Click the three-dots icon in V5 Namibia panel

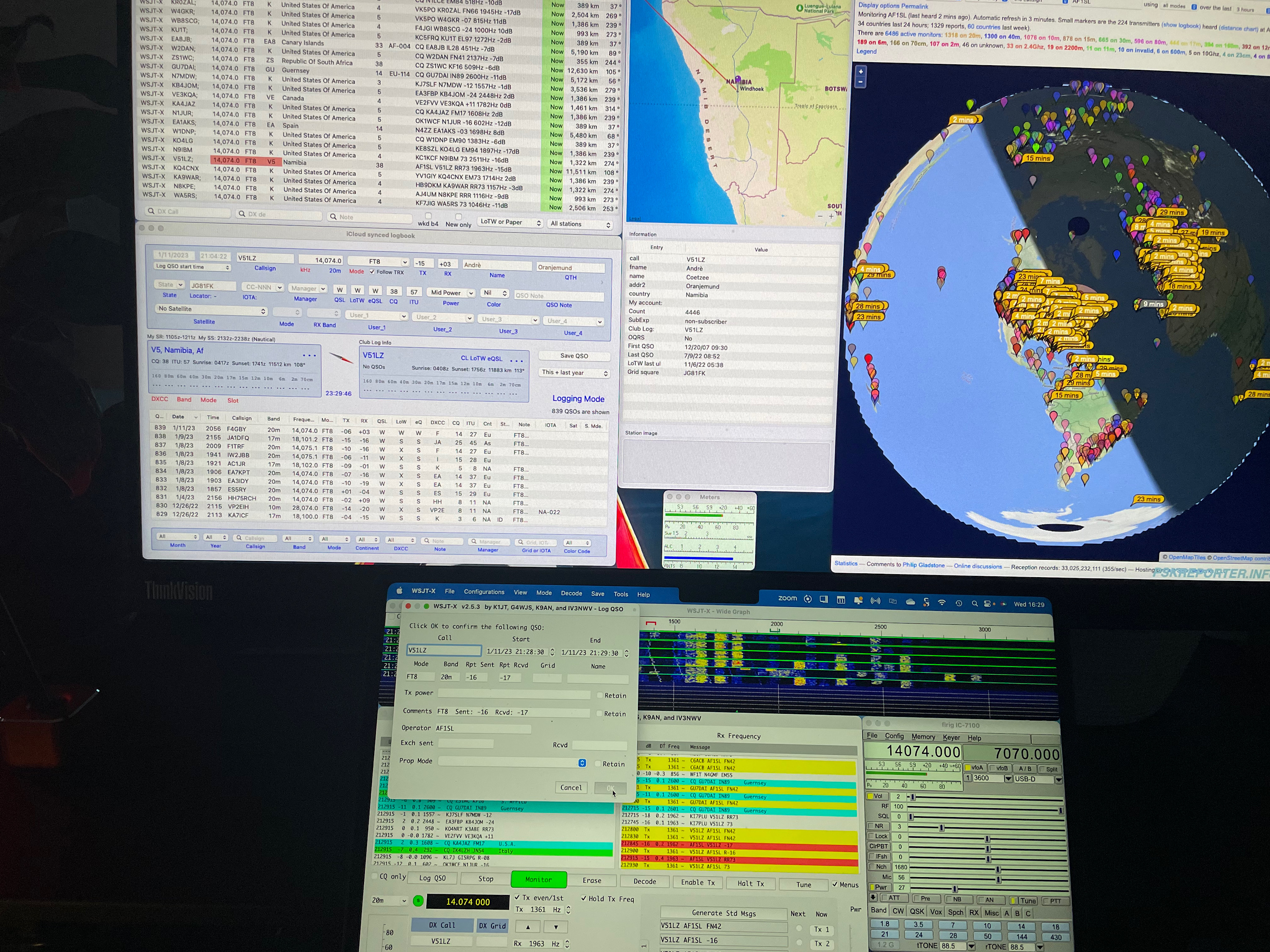tap(309, 356)
